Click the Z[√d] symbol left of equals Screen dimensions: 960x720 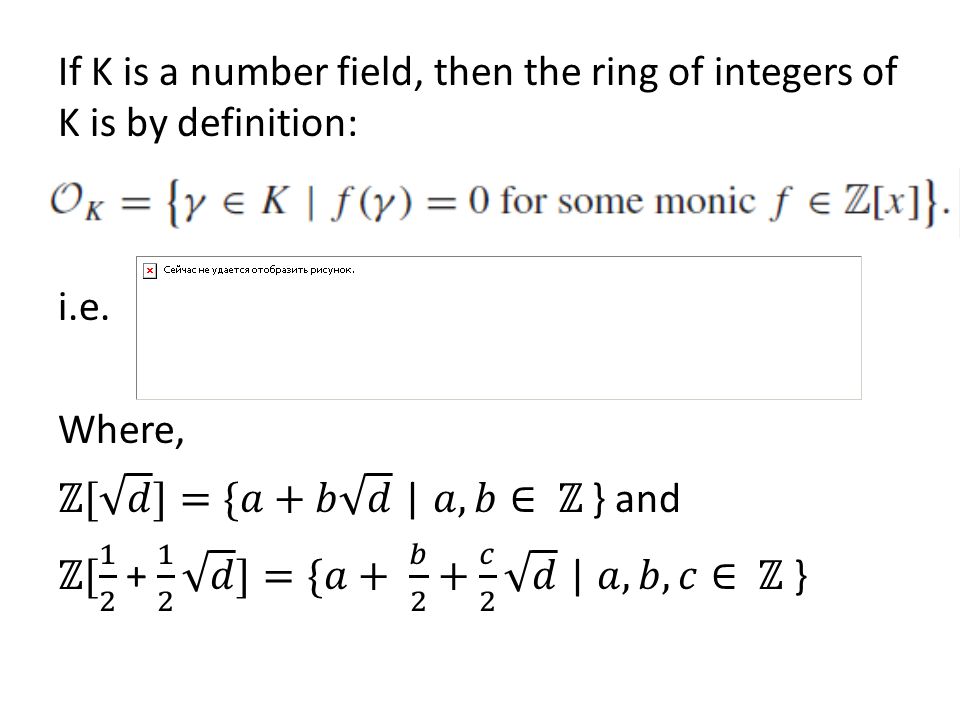pyautogui.click(x=112, y=497)
